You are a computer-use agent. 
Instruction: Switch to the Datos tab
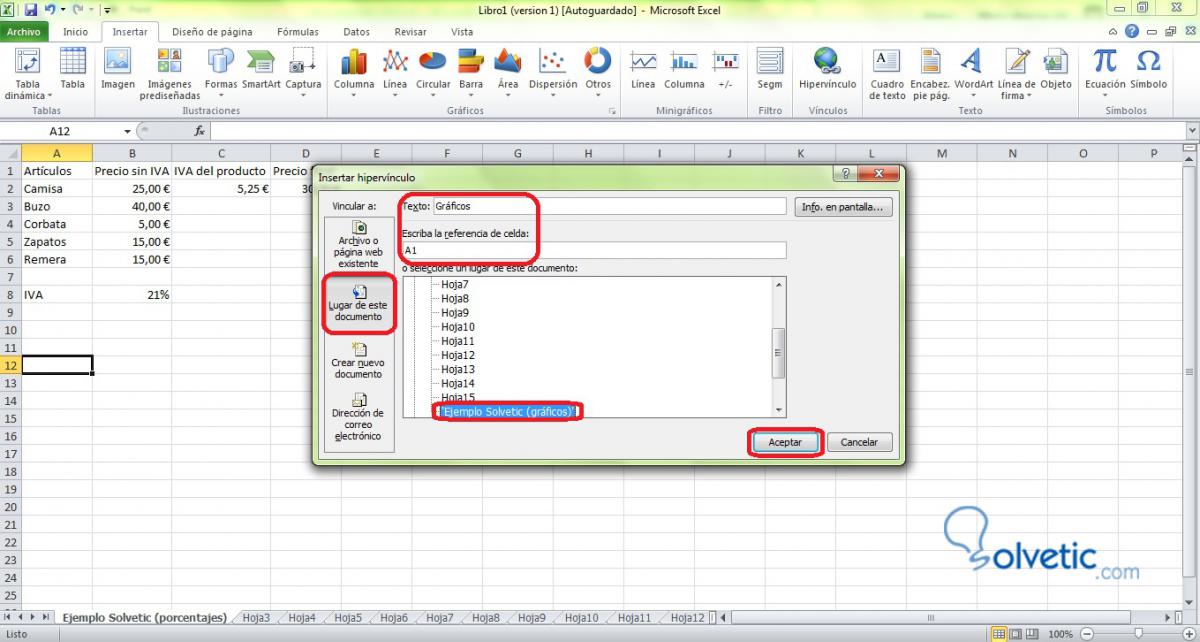(x=356, y=32)
